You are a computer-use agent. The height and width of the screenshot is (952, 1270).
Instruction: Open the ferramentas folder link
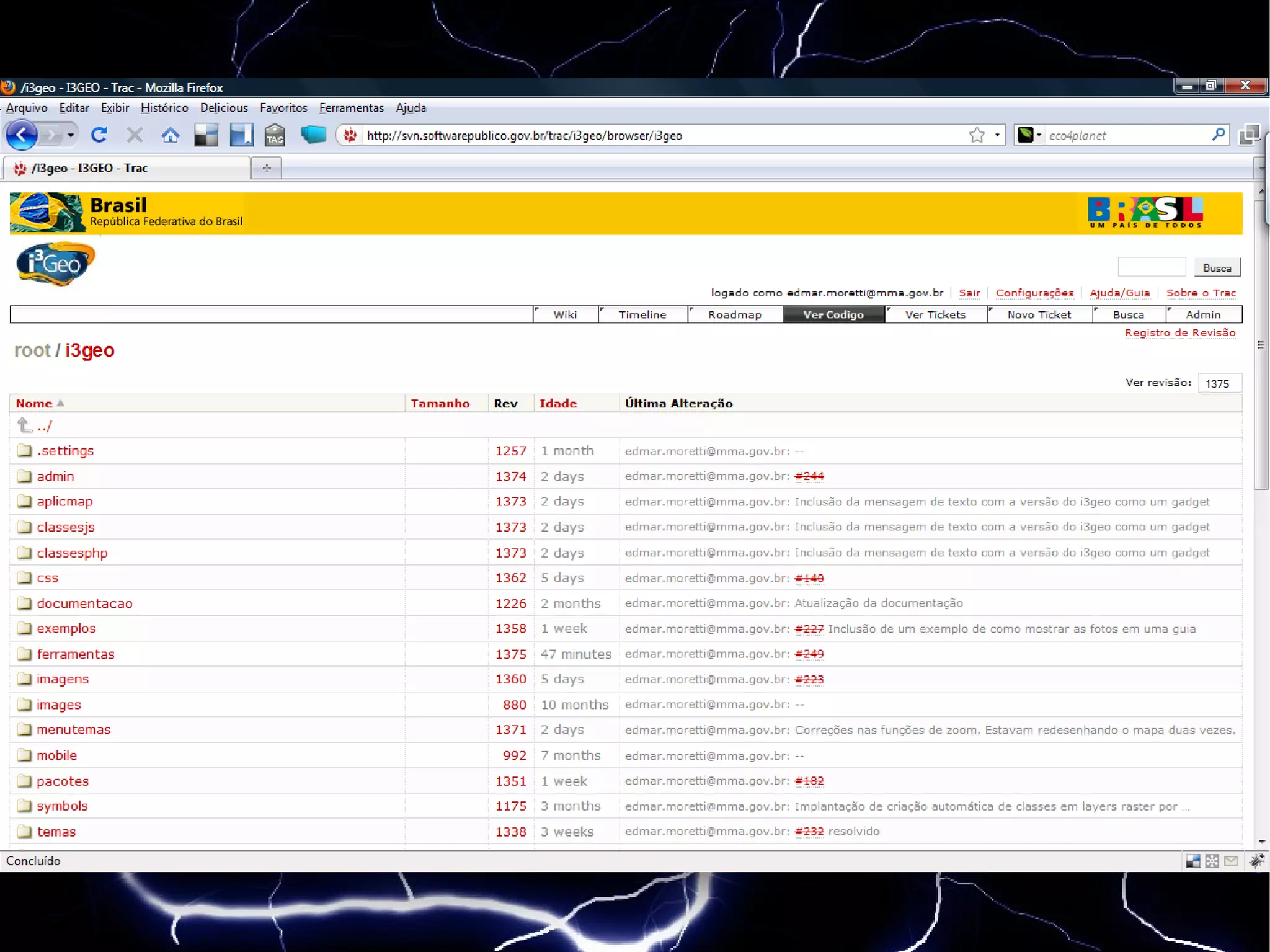pyautogui.click(x=75, y=654)
